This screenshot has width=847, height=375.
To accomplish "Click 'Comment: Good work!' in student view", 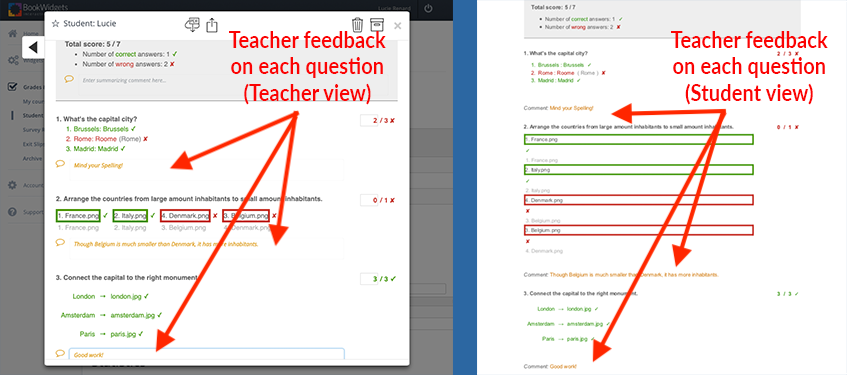I will [x=550, y=366].
